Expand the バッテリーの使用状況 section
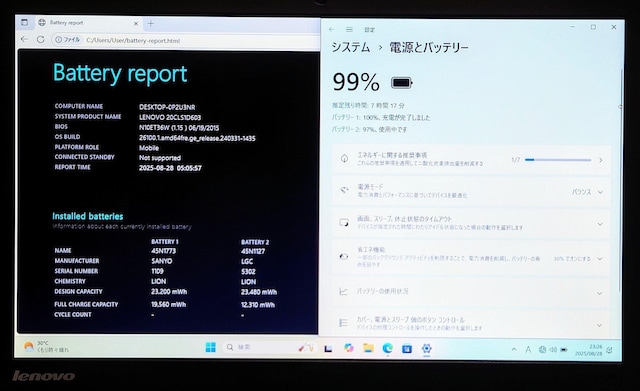Viewport: 640px width, 391px height. [471, 291]
